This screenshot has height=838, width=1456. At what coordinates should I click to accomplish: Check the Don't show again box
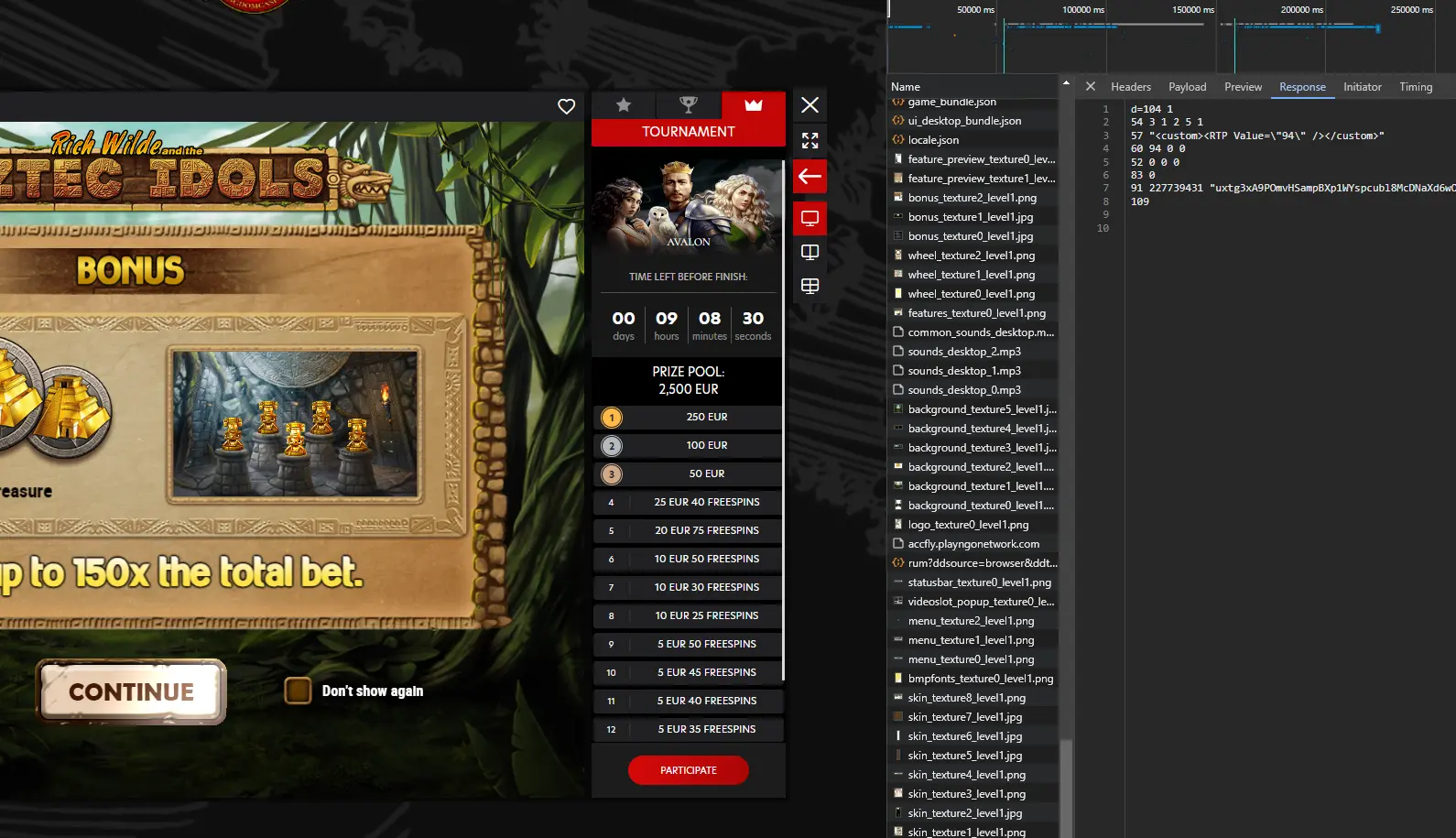coord(298,691)
